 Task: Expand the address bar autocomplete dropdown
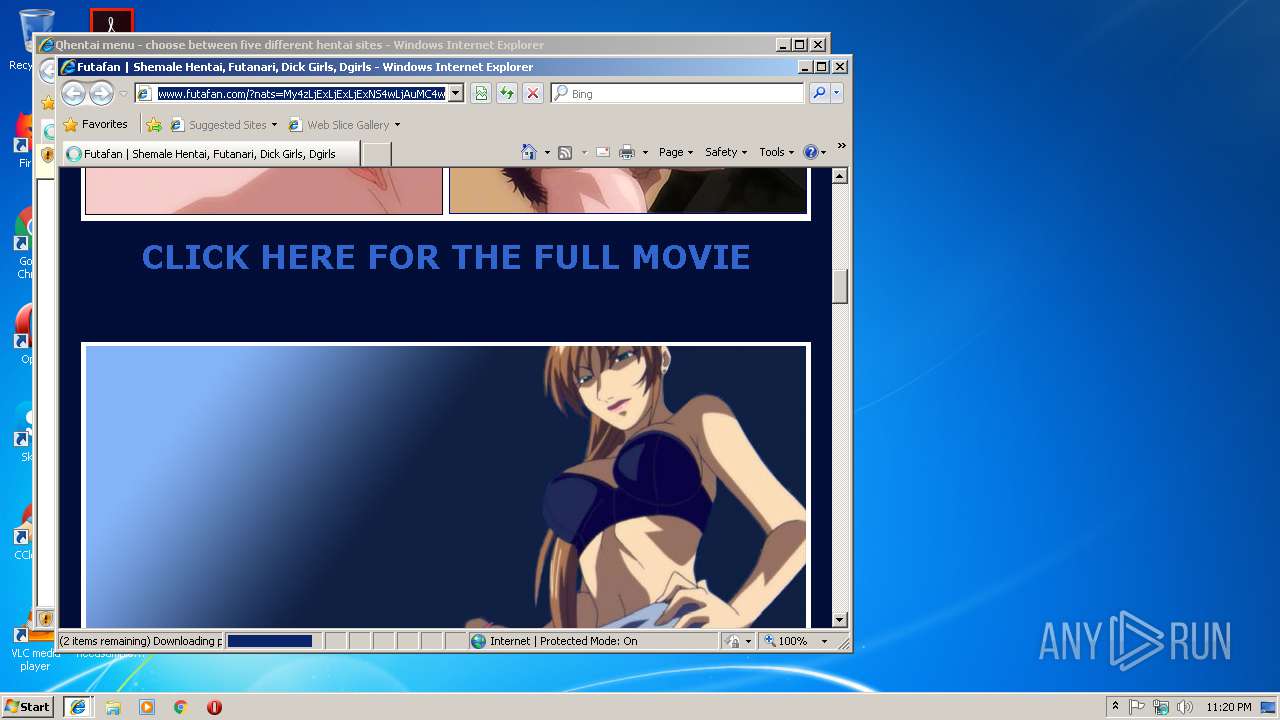point(455,93)
